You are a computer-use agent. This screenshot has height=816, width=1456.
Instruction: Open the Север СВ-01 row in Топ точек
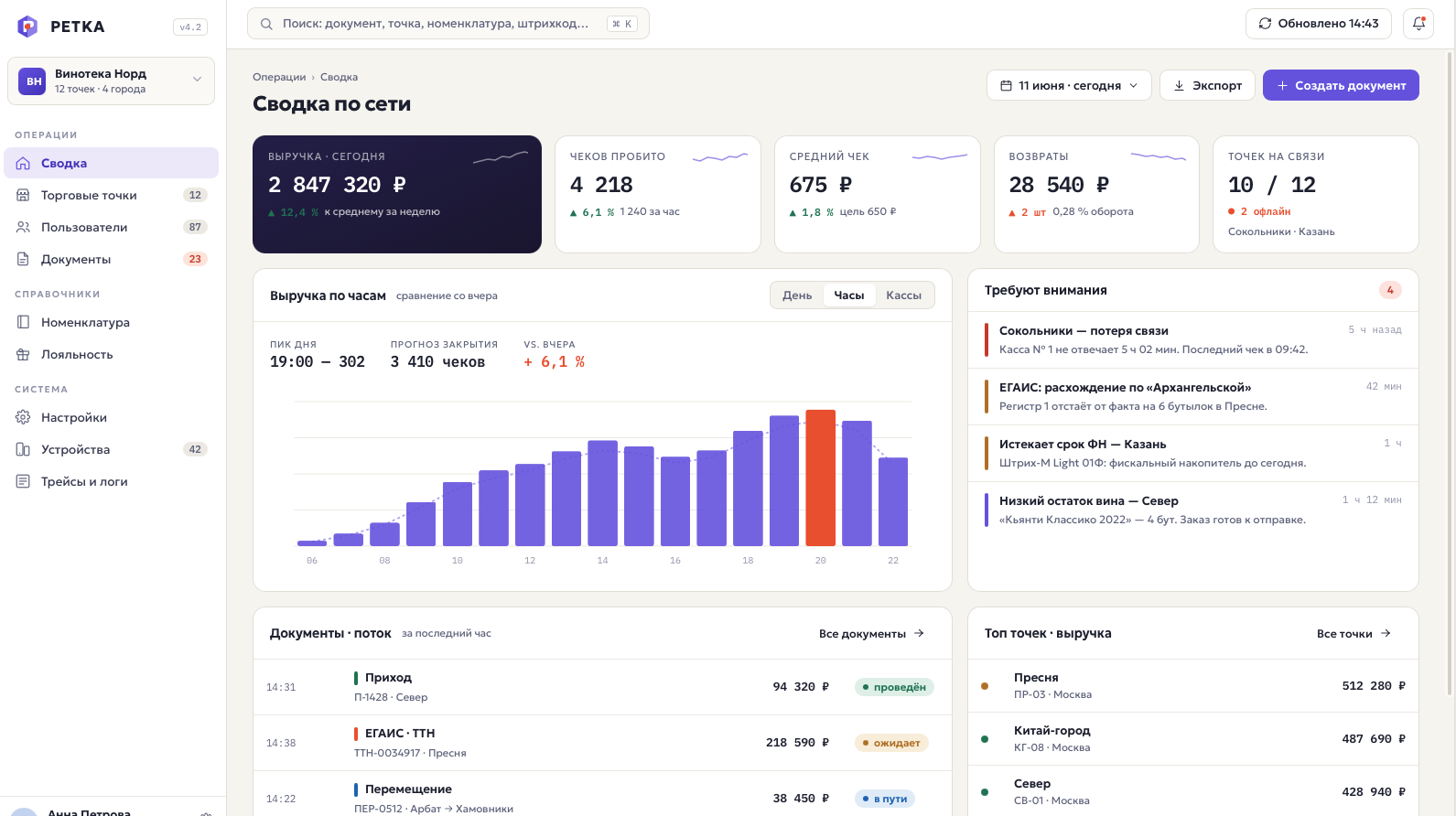pyautogui.click(x=1193, y=791)
